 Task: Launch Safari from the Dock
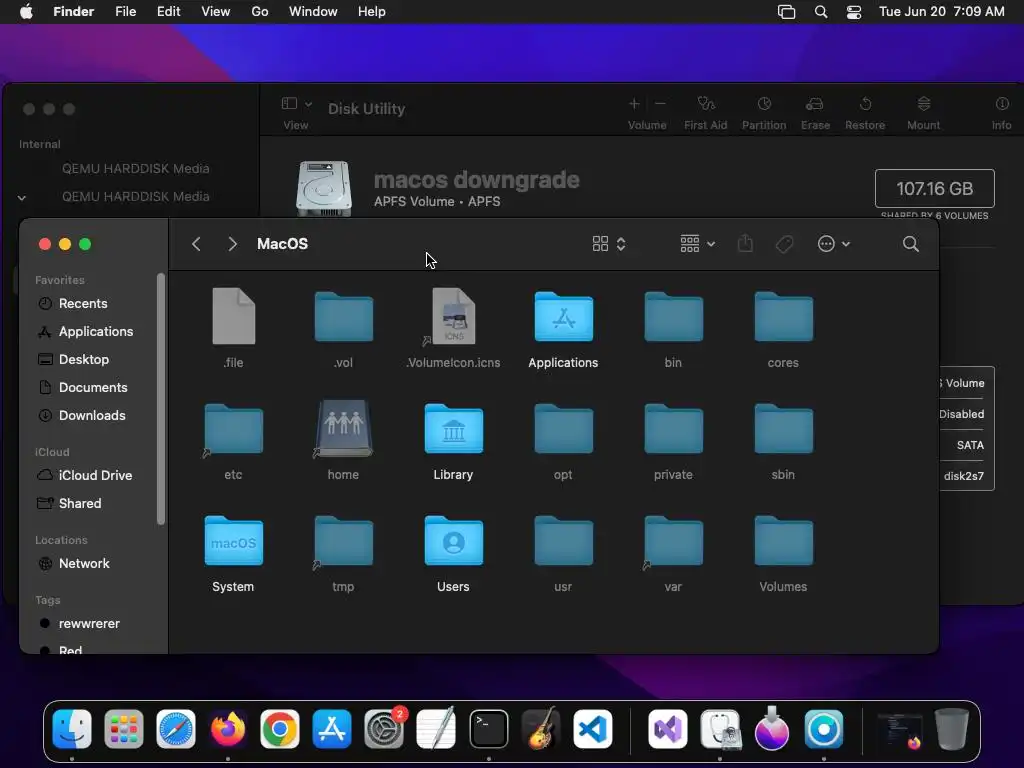click(176, 729)
